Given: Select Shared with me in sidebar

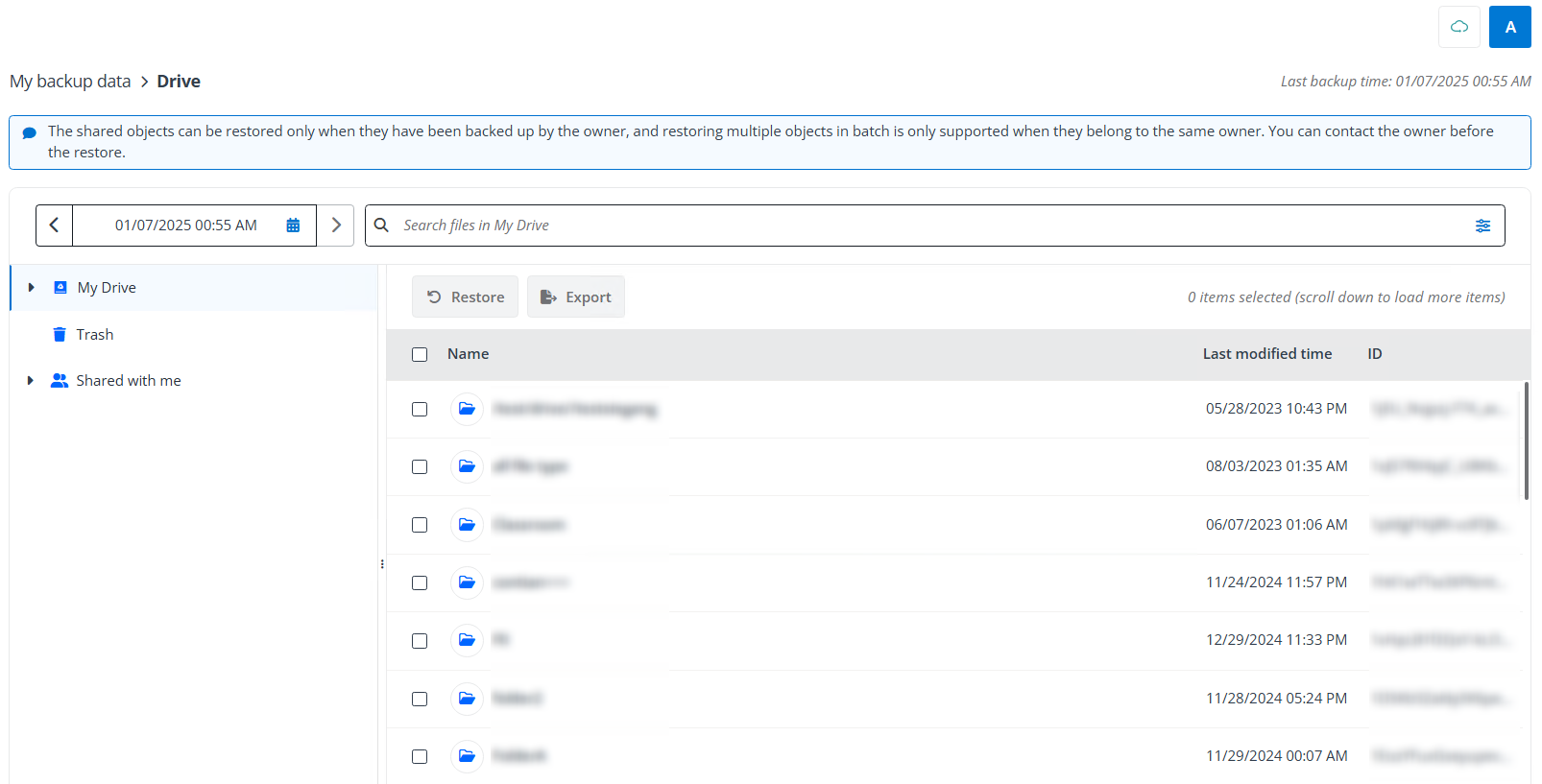Looking at the screenshot, I should [x=128, y=381].
